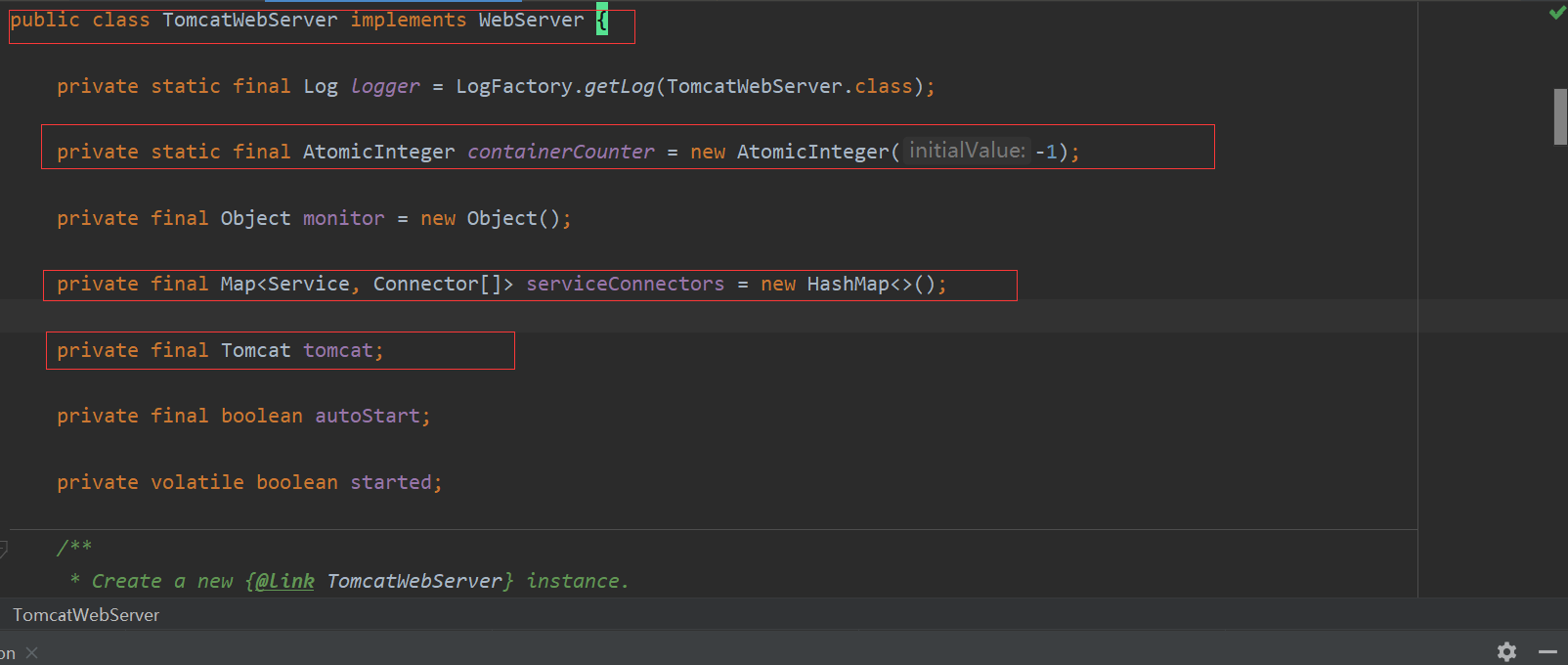Click the started field name
The width and height of the screenshot is (1568, 665).
(x=391, y=482)
